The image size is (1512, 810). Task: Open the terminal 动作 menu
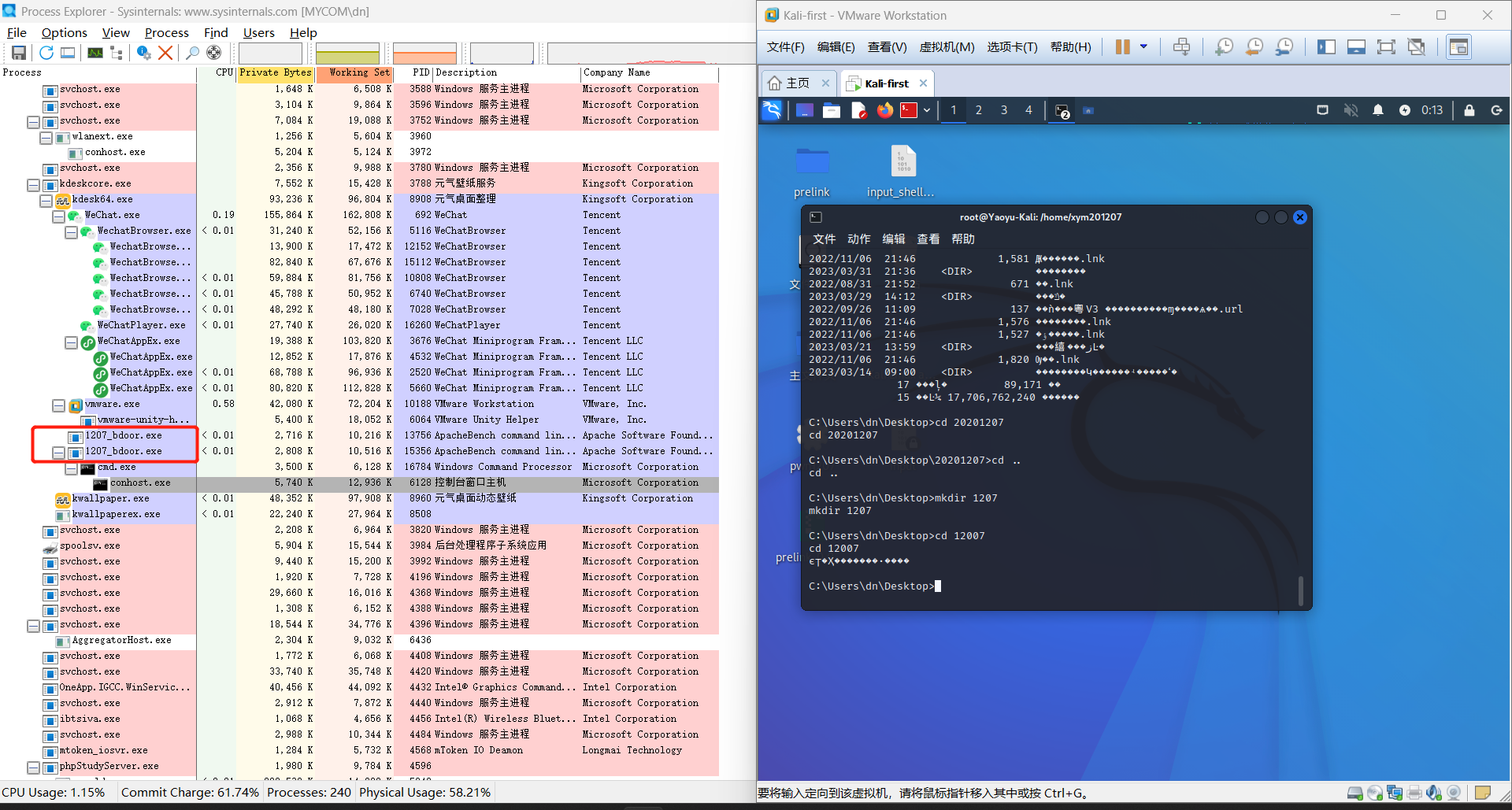(858, 239)
